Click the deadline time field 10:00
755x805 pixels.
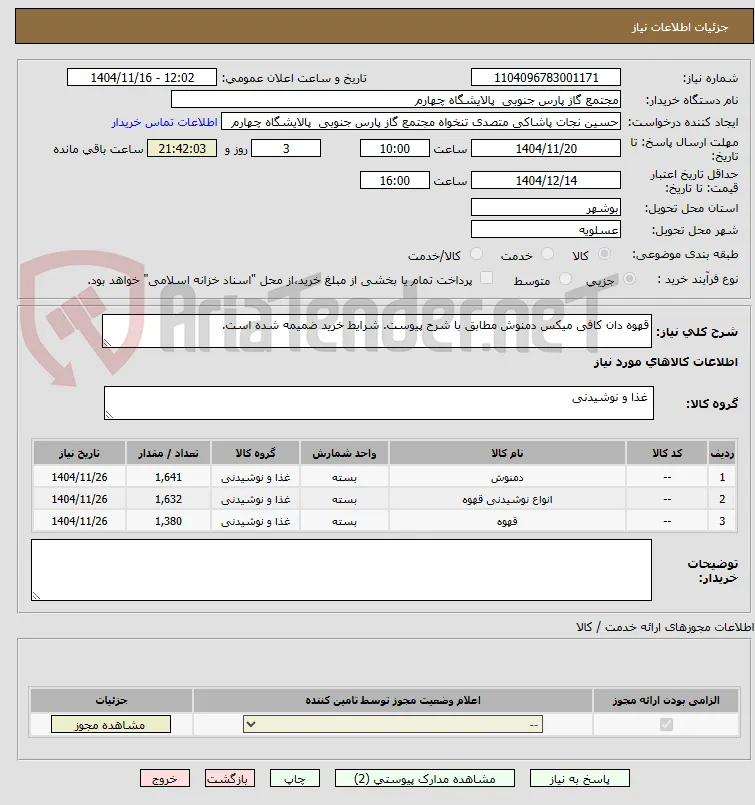click(x=395, y=148)
